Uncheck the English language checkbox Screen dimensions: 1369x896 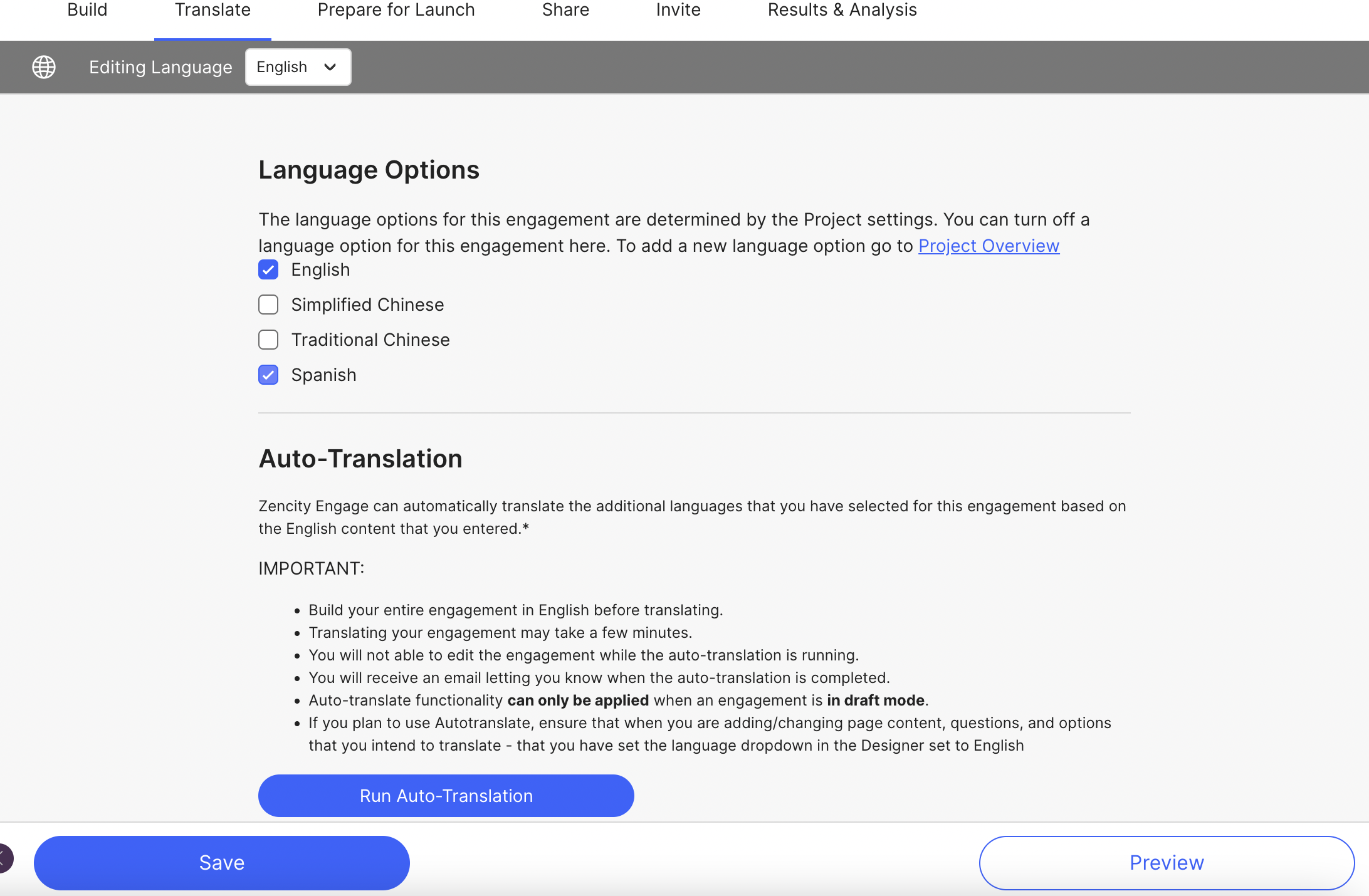pyautogui.click(x=268, y=269)
